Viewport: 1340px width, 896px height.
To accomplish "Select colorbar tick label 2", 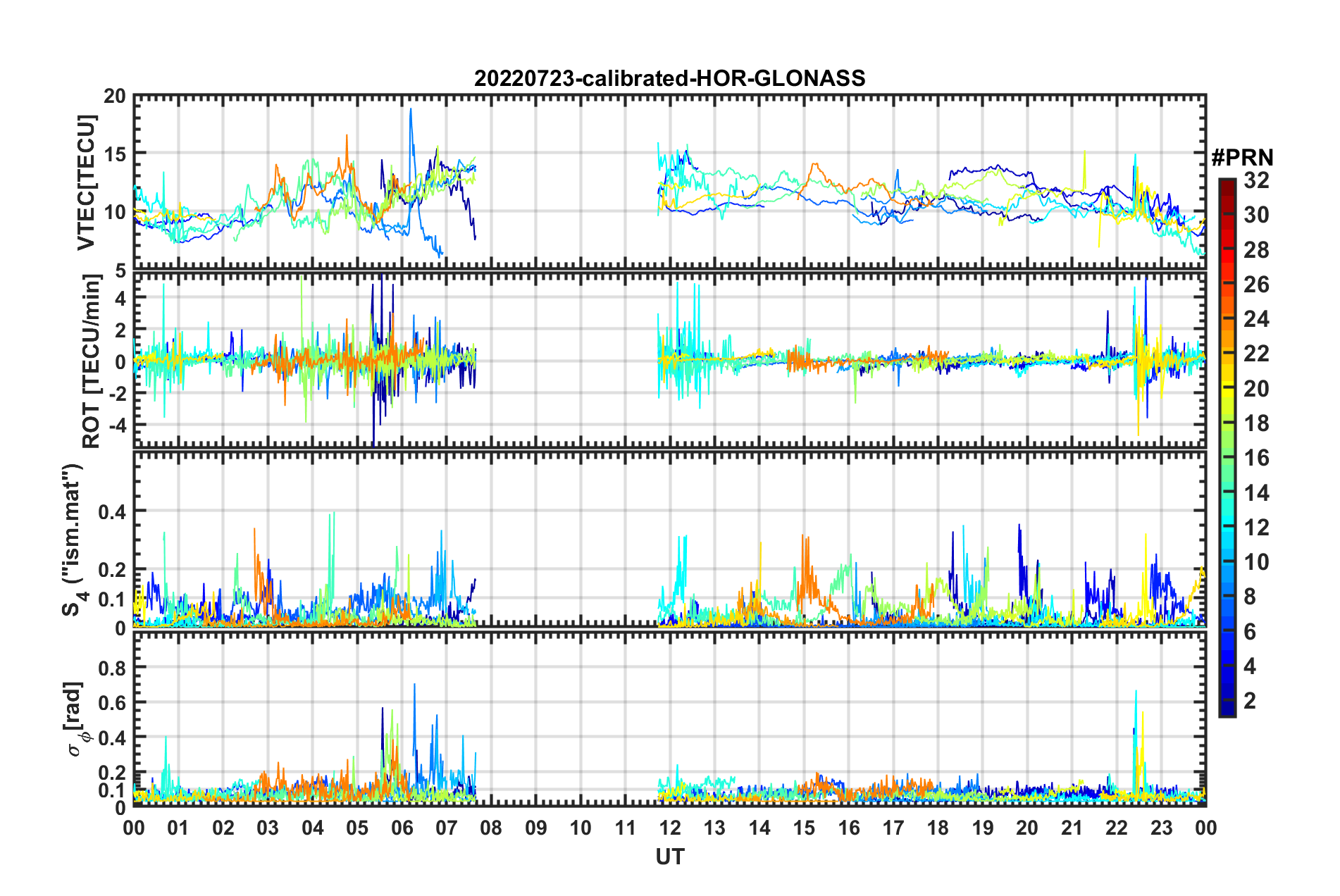I will tap(1250, 700).
